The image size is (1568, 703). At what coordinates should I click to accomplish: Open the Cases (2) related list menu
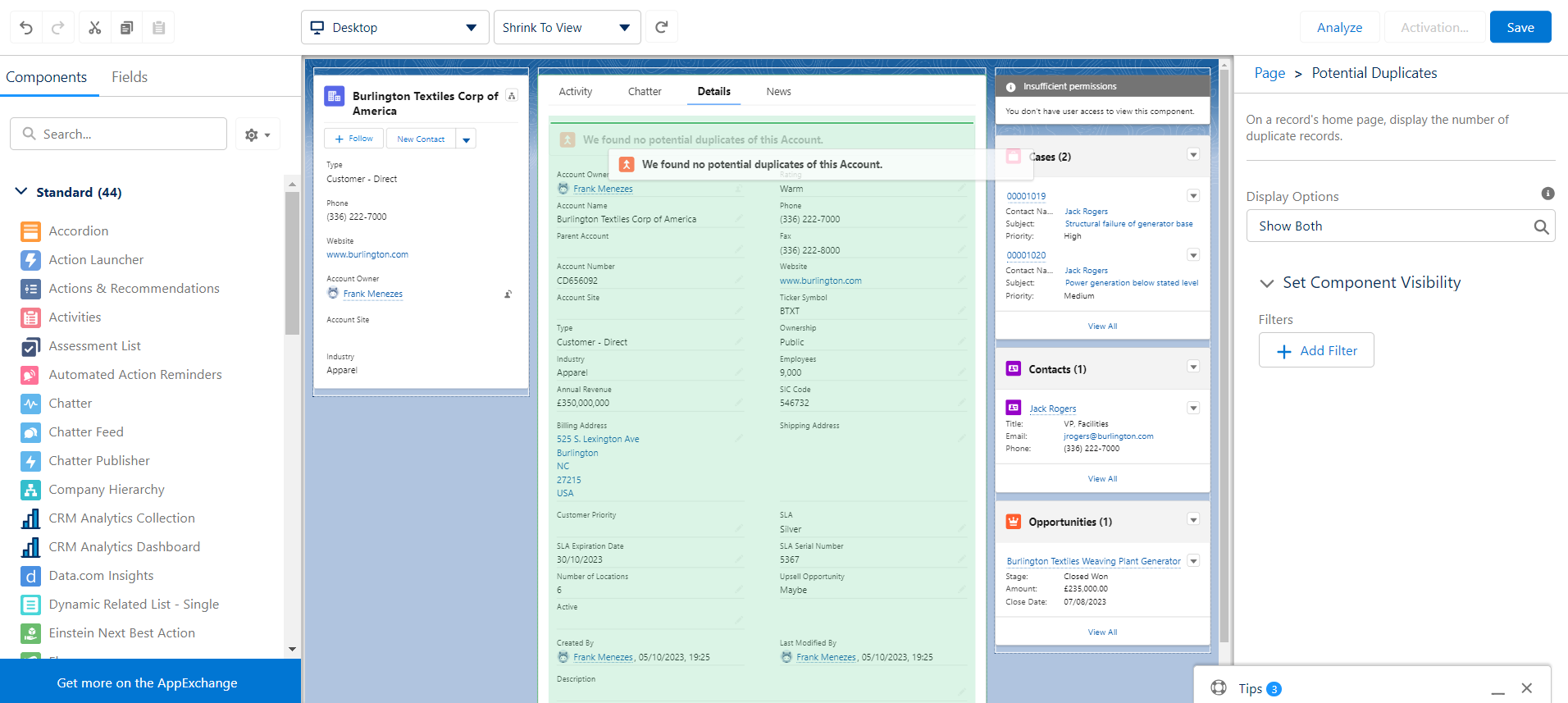[x=1193, y=155]
